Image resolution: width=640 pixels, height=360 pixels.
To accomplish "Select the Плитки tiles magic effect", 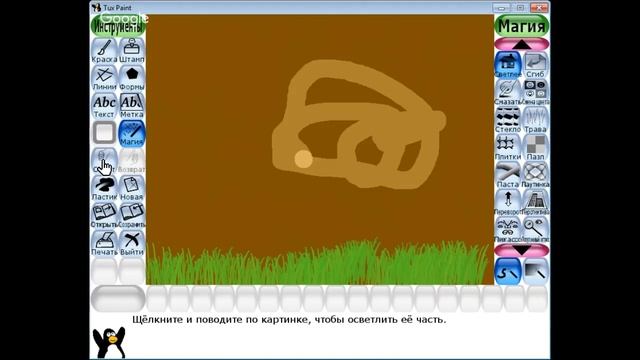I will tap(508, 147).
